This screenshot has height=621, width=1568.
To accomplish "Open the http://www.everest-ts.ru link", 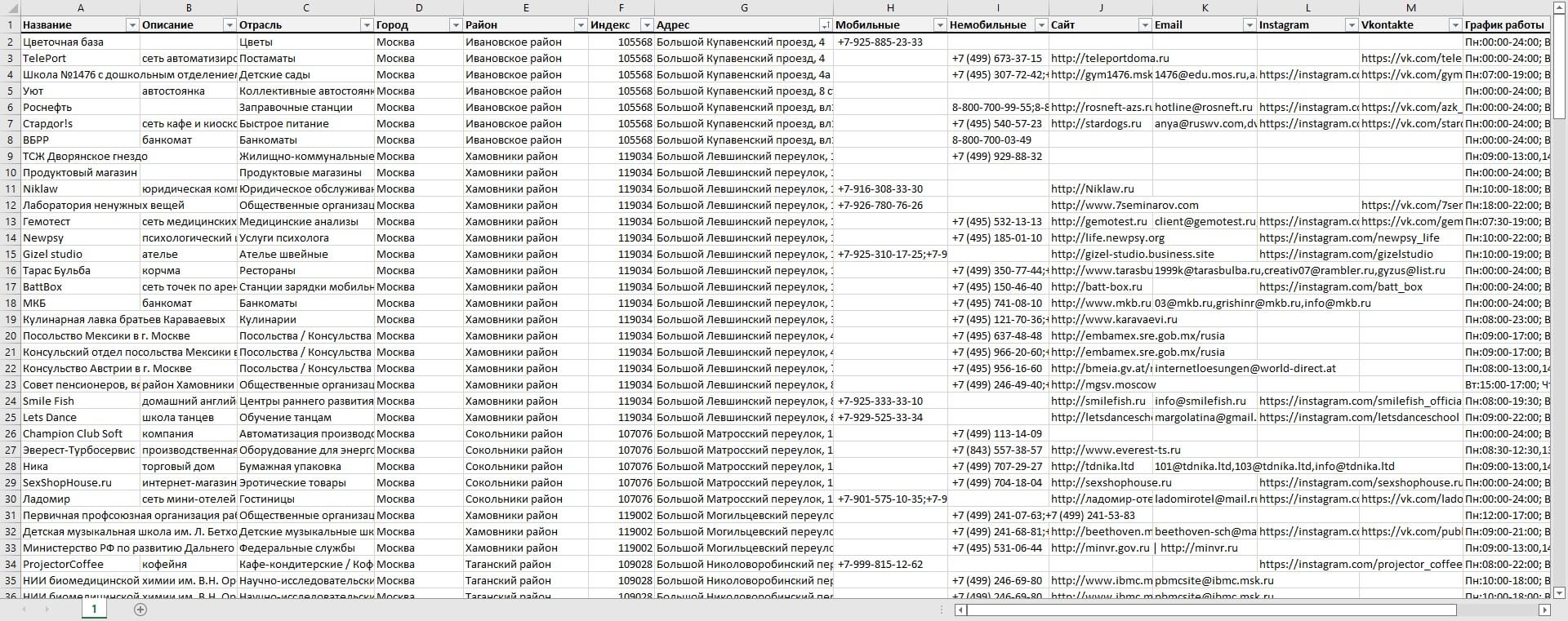I will [1116, 450].
